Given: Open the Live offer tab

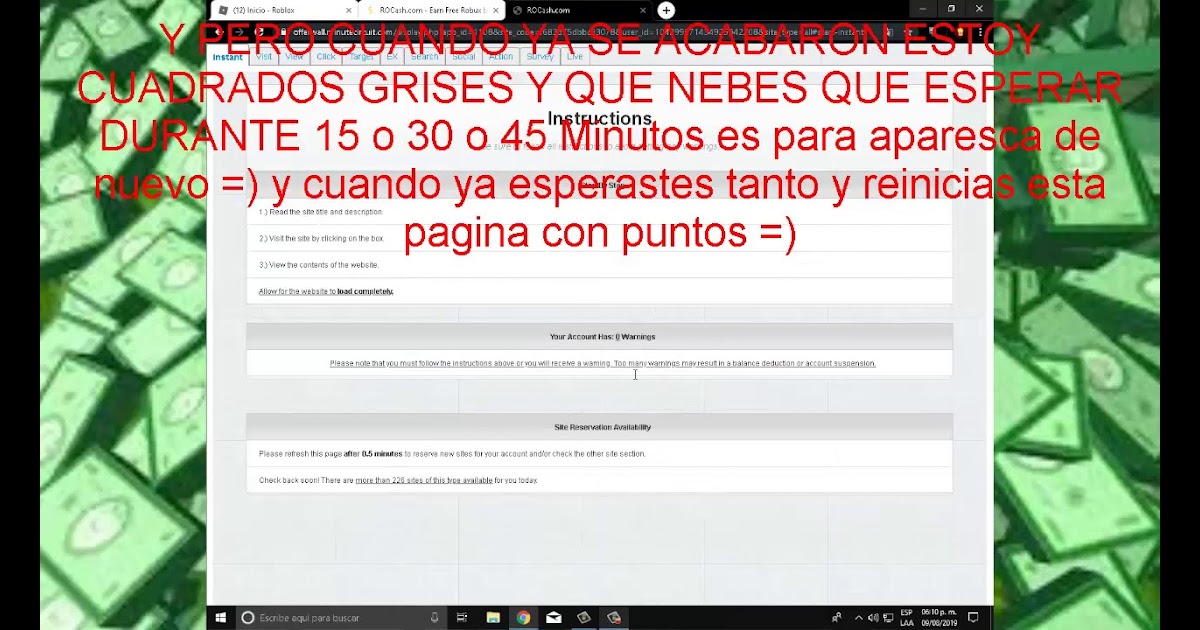Looking at the screenshot, I should tap(575, 57).
